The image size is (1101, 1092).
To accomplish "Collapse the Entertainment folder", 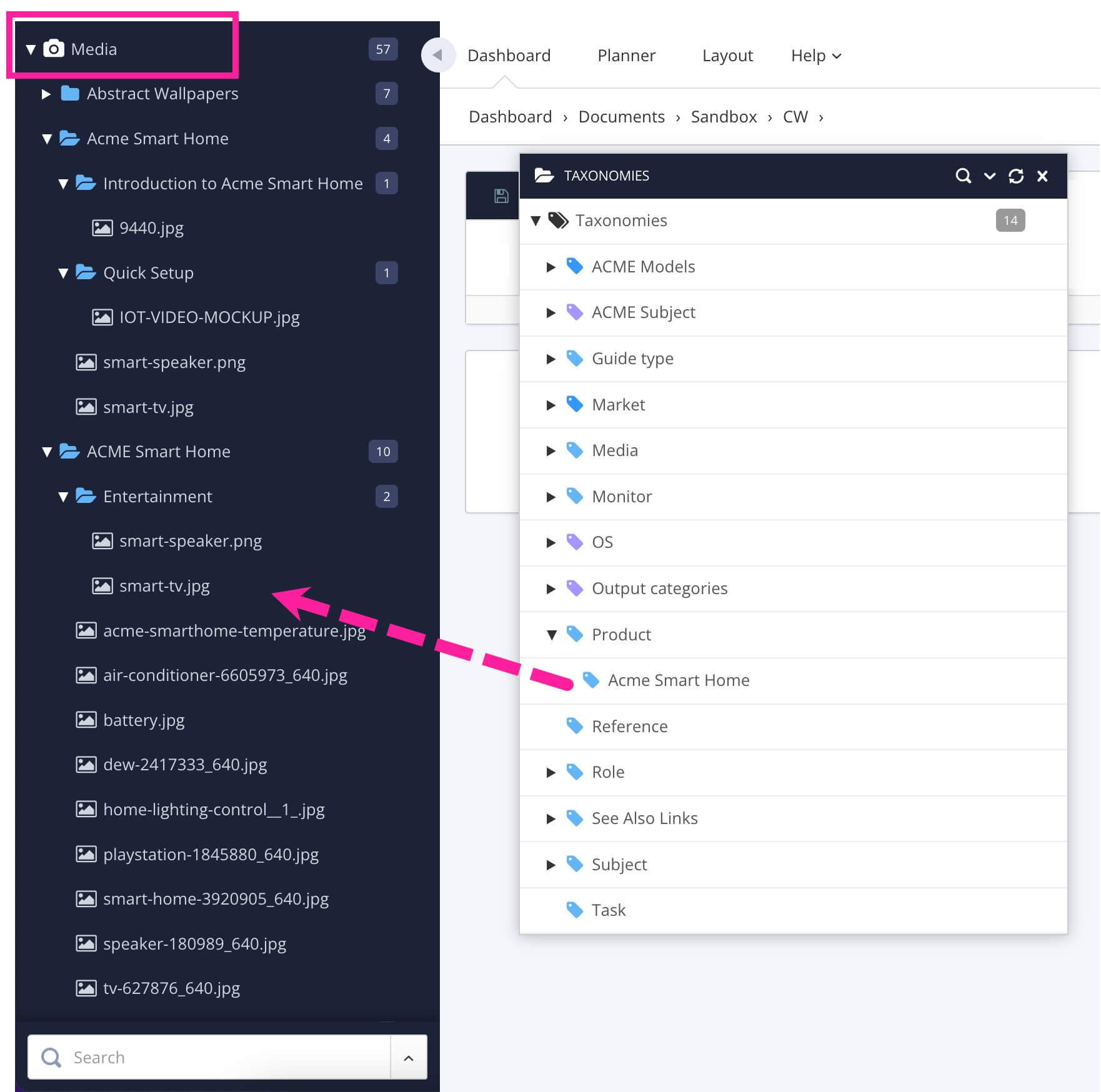I will pyautogui.click(x=62, y=497).
